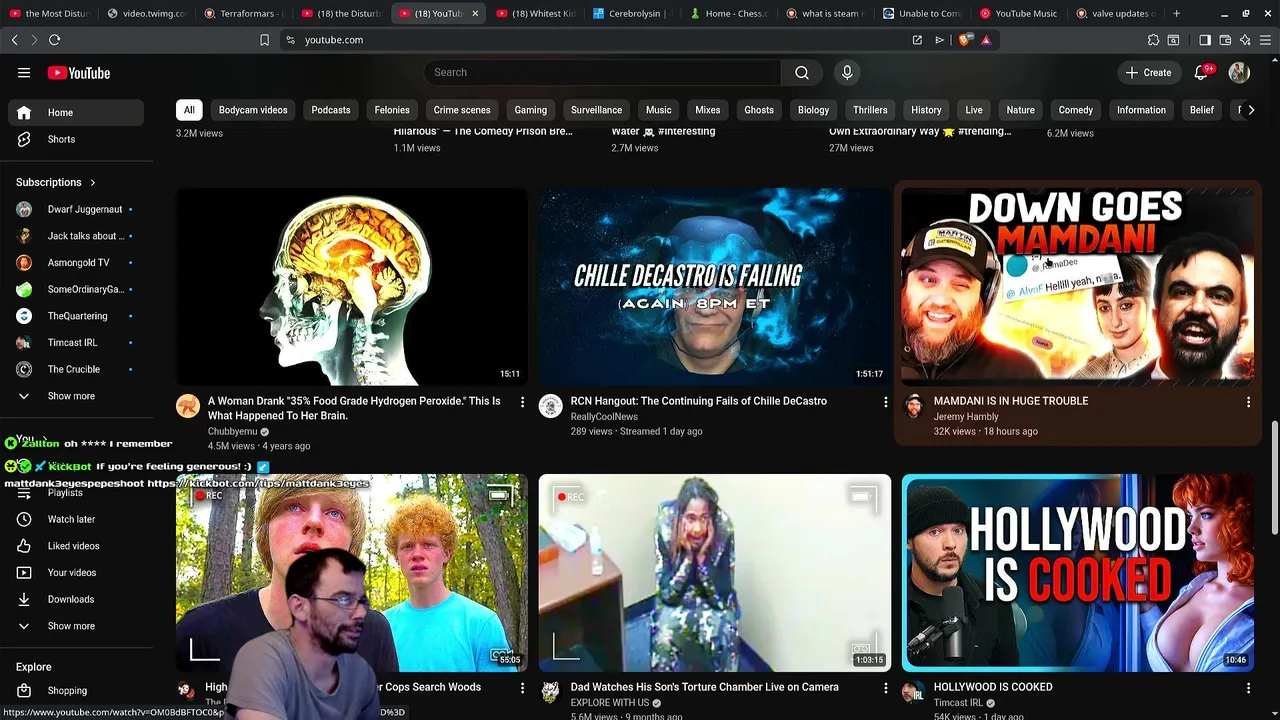Show more category chips with the right arrow
Screen dimensions: 1280x720
point(1250,110)
